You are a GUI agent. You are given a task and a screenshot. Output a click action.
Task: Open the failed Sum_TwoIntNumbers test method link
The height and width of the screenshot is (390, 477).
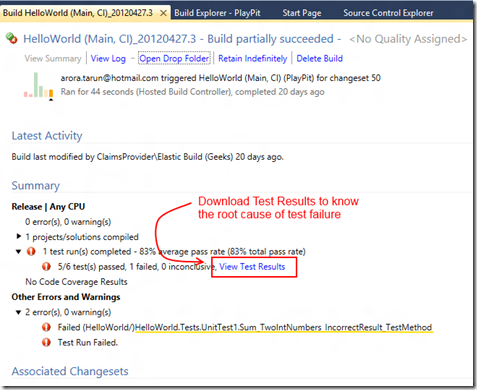pos(284,327)
